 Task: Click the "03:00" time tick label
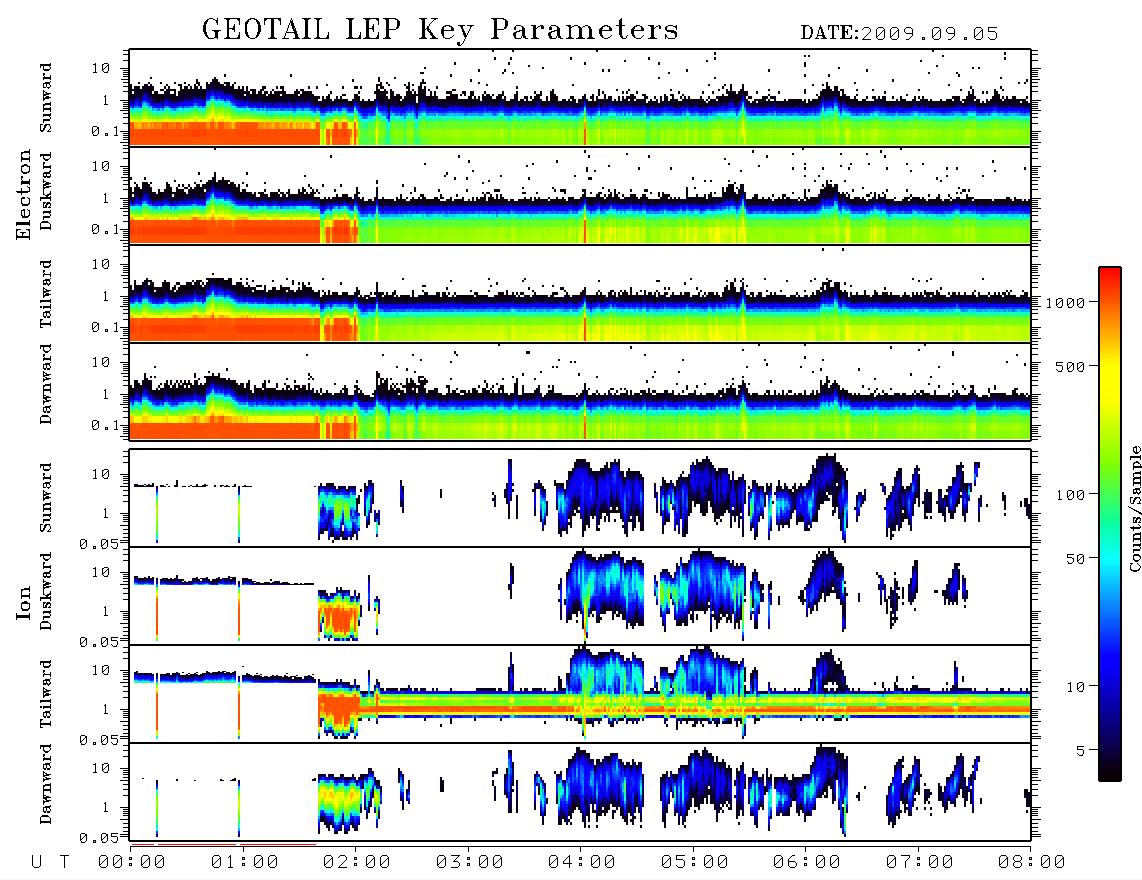[x=469, y=862]
